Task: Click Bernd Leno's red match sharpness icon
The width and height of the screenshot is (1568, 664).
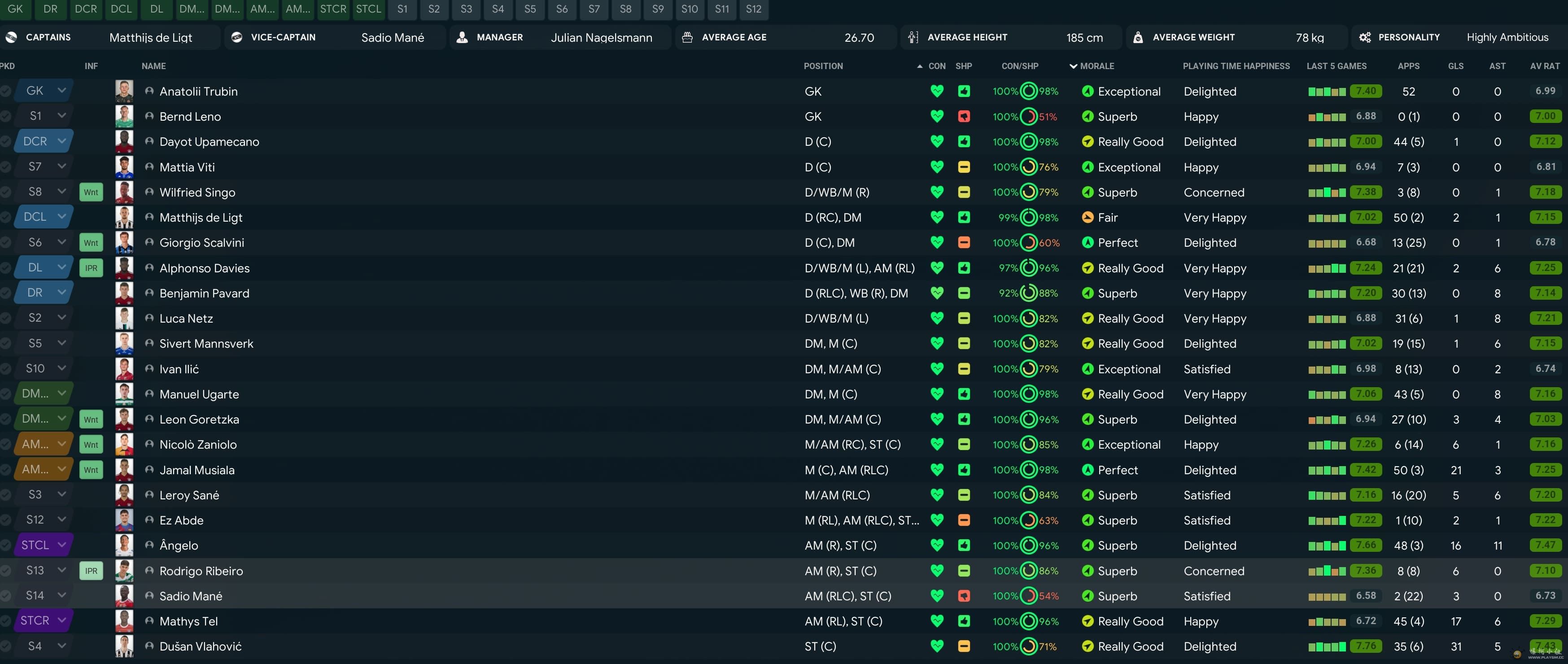Action: click(x=964, y=116)
